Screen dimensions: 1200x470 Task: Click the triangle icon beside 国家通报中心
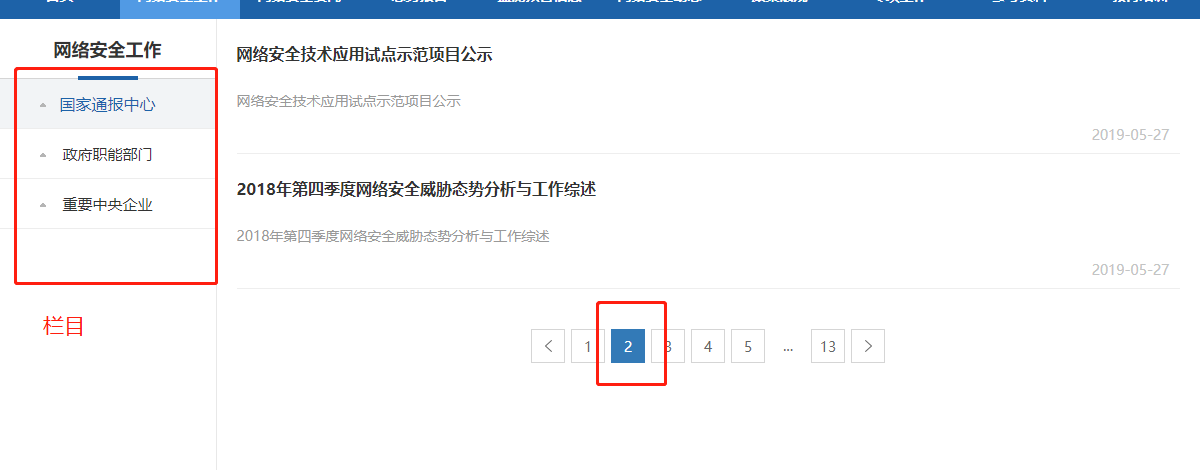coord(42,105)
